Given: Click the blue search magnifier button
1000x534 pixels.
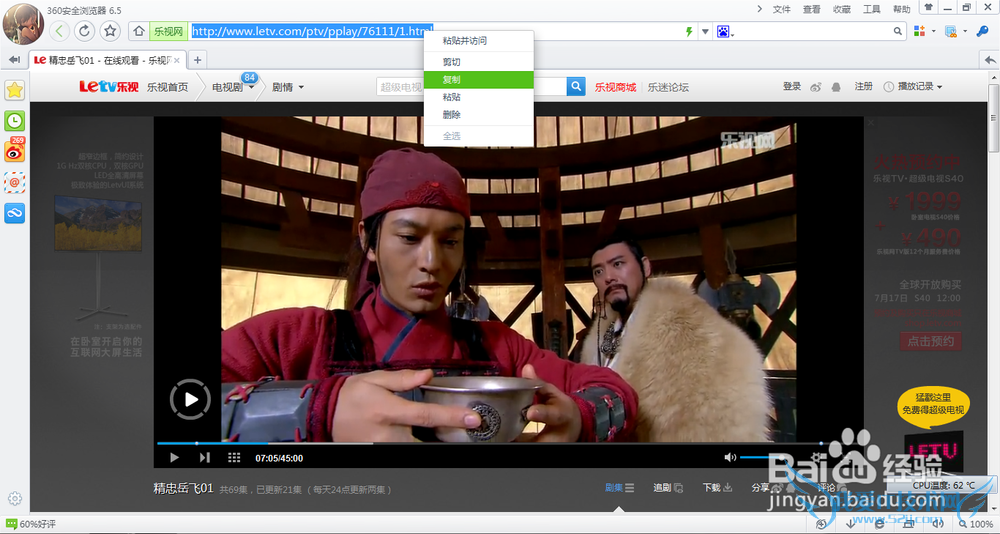Looking at the screenshot, I should 576,87.
